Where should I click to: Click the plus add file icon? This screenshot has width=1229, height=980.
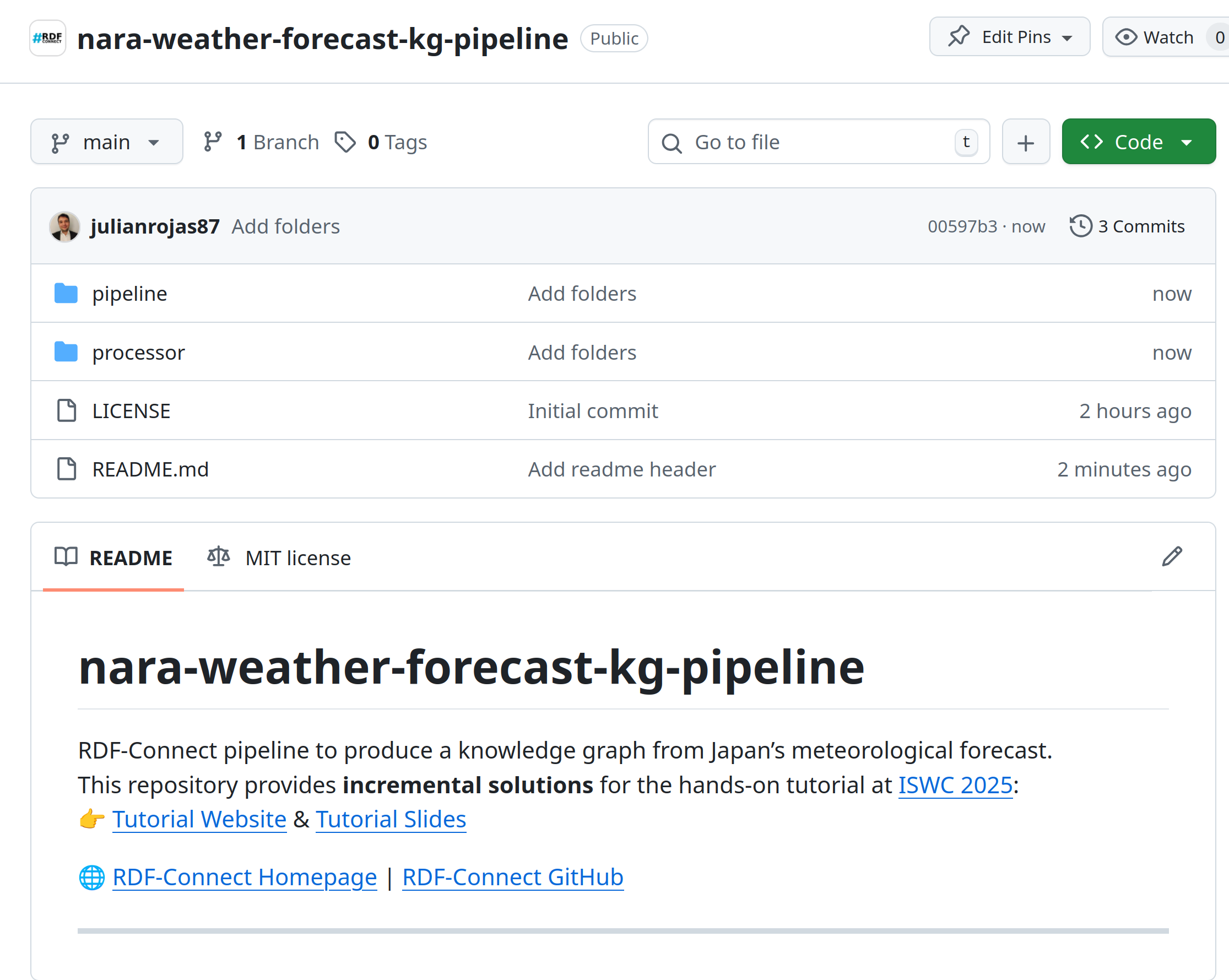1025,143
